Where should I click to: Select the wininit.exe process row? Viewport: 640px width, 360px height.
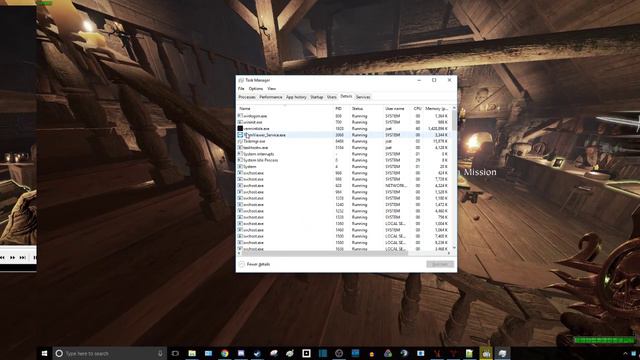344,122
